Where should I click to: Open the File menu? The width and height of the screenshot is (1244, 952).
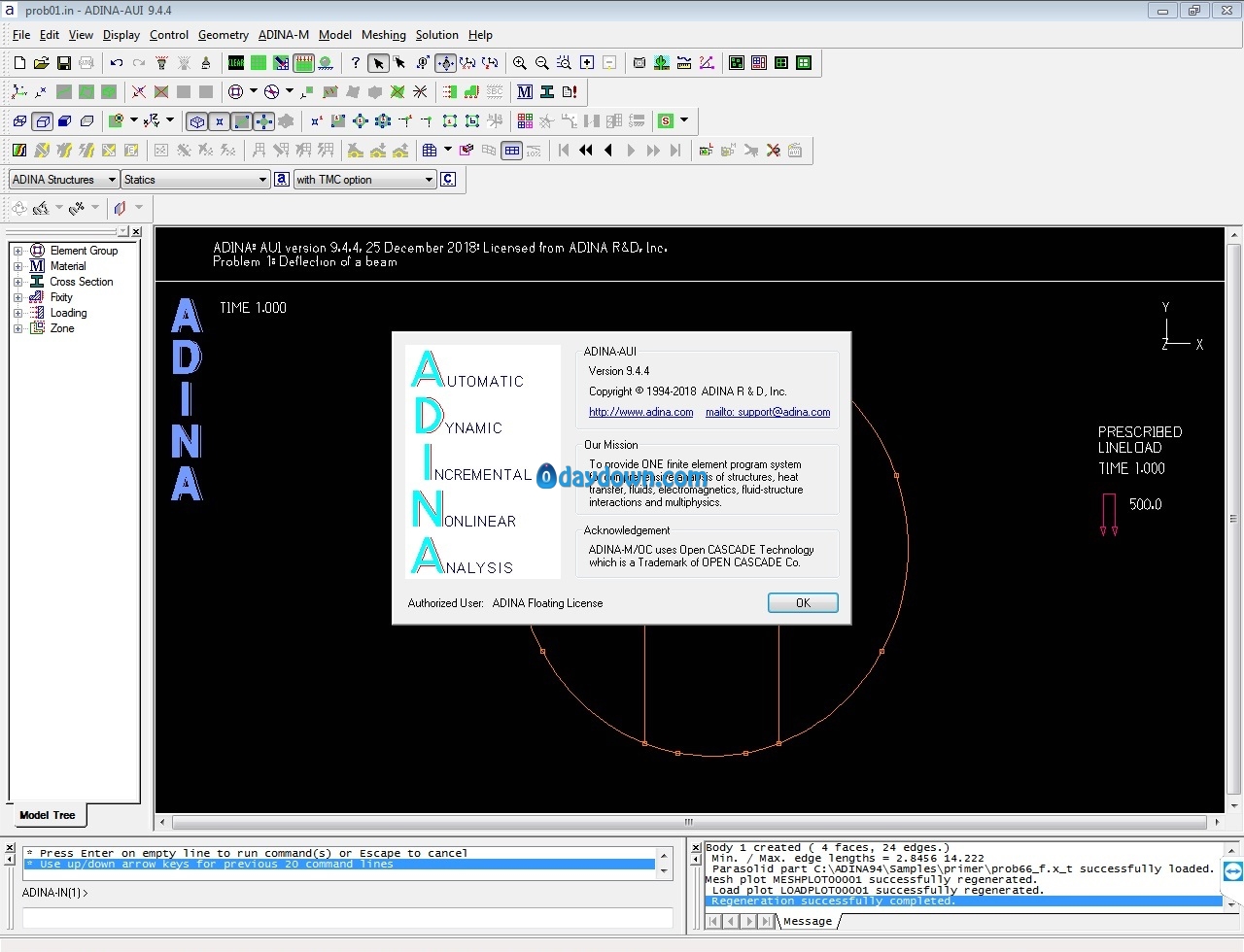pyautogui.click(x=21, y=35)
